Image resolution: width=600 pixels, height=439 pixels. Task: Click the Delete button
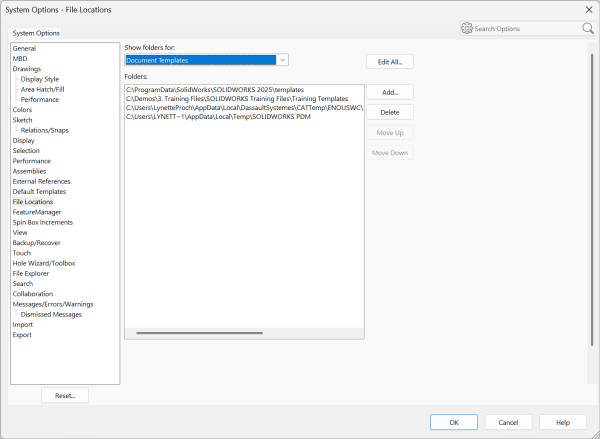(389, 112)
